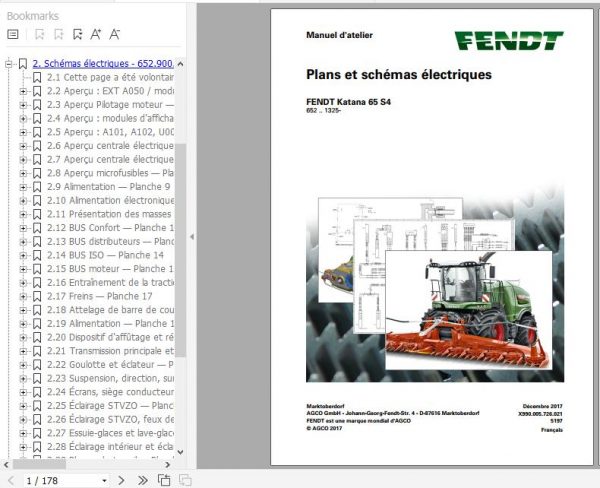This screenshot has height=488, width=600.
Task: Expand the 2.12 BUS Confort node
Action: 23,228
